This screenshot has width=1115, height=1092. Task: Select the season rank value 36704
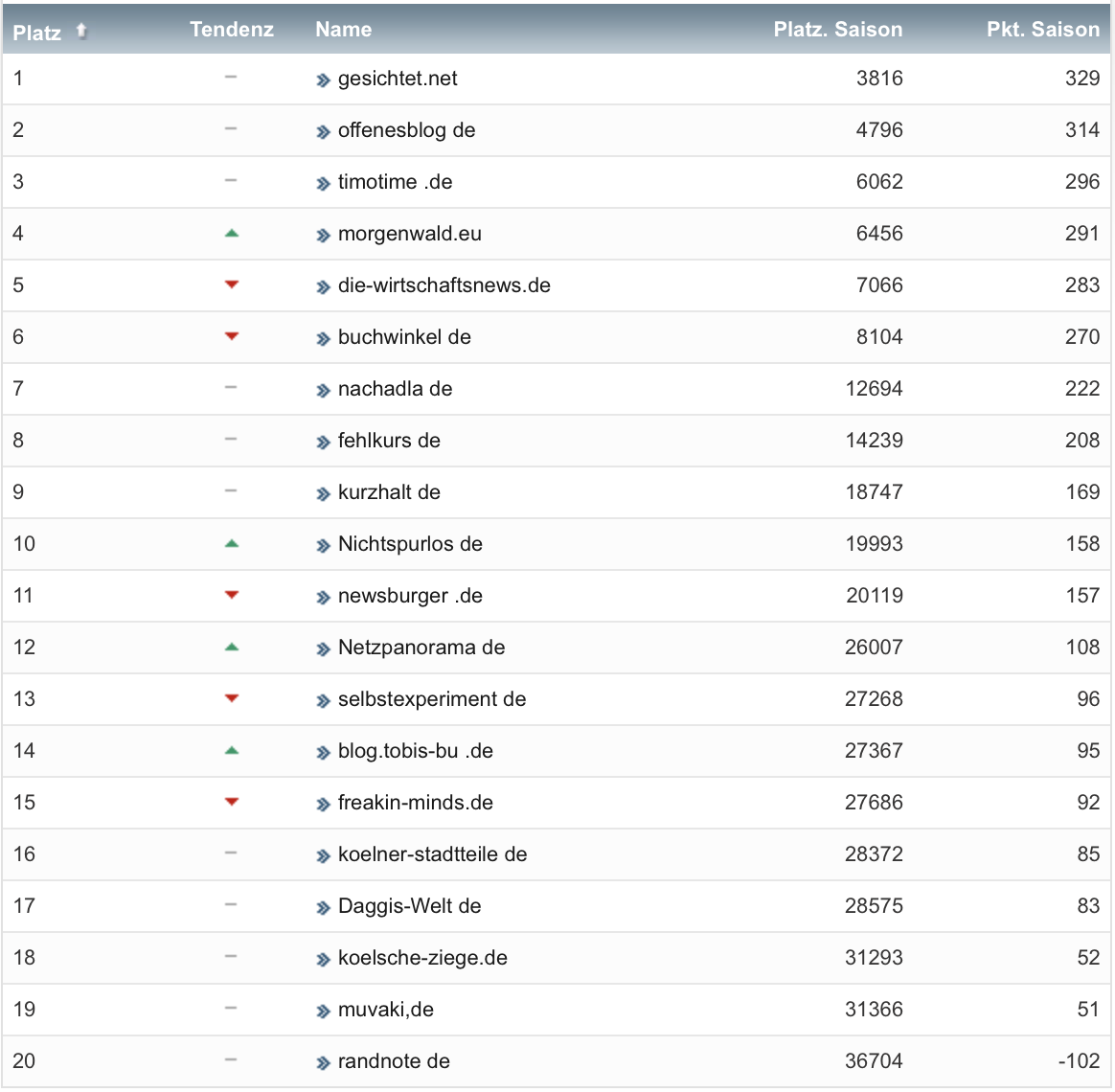coord(874,1061)
